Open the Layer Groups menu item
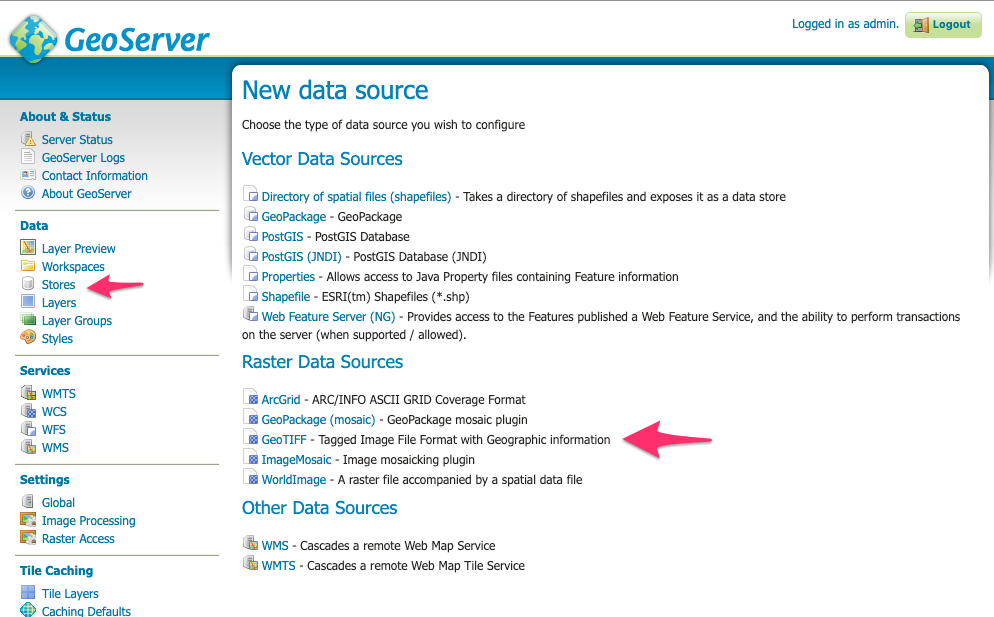The width and height of the screenshot is (994, 617). click(77, 321)
